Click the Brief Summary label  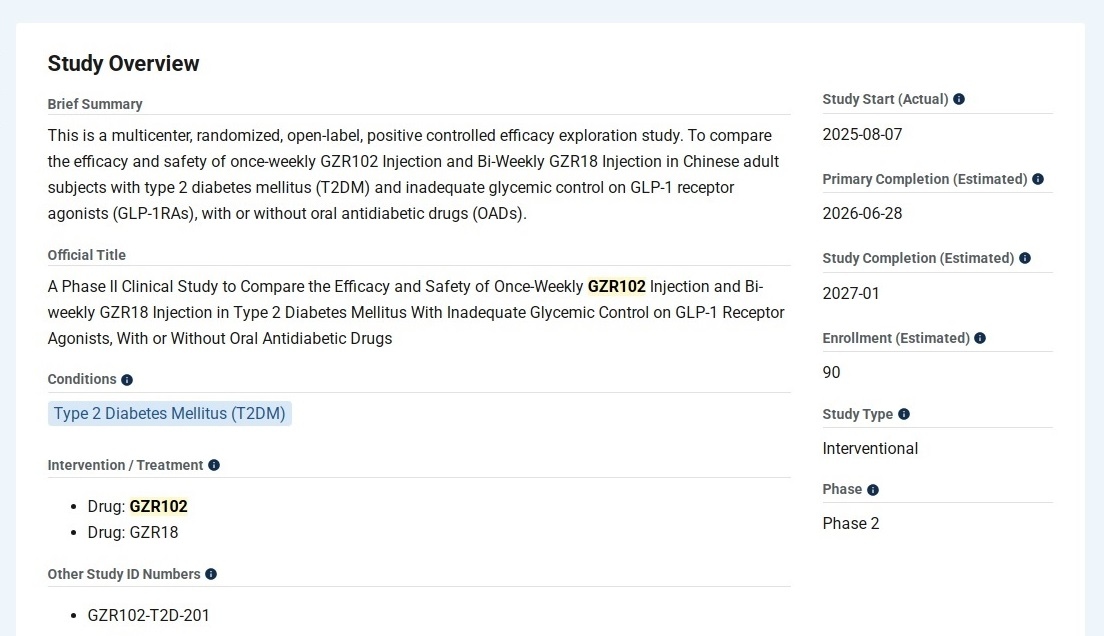tap(95, 104)
